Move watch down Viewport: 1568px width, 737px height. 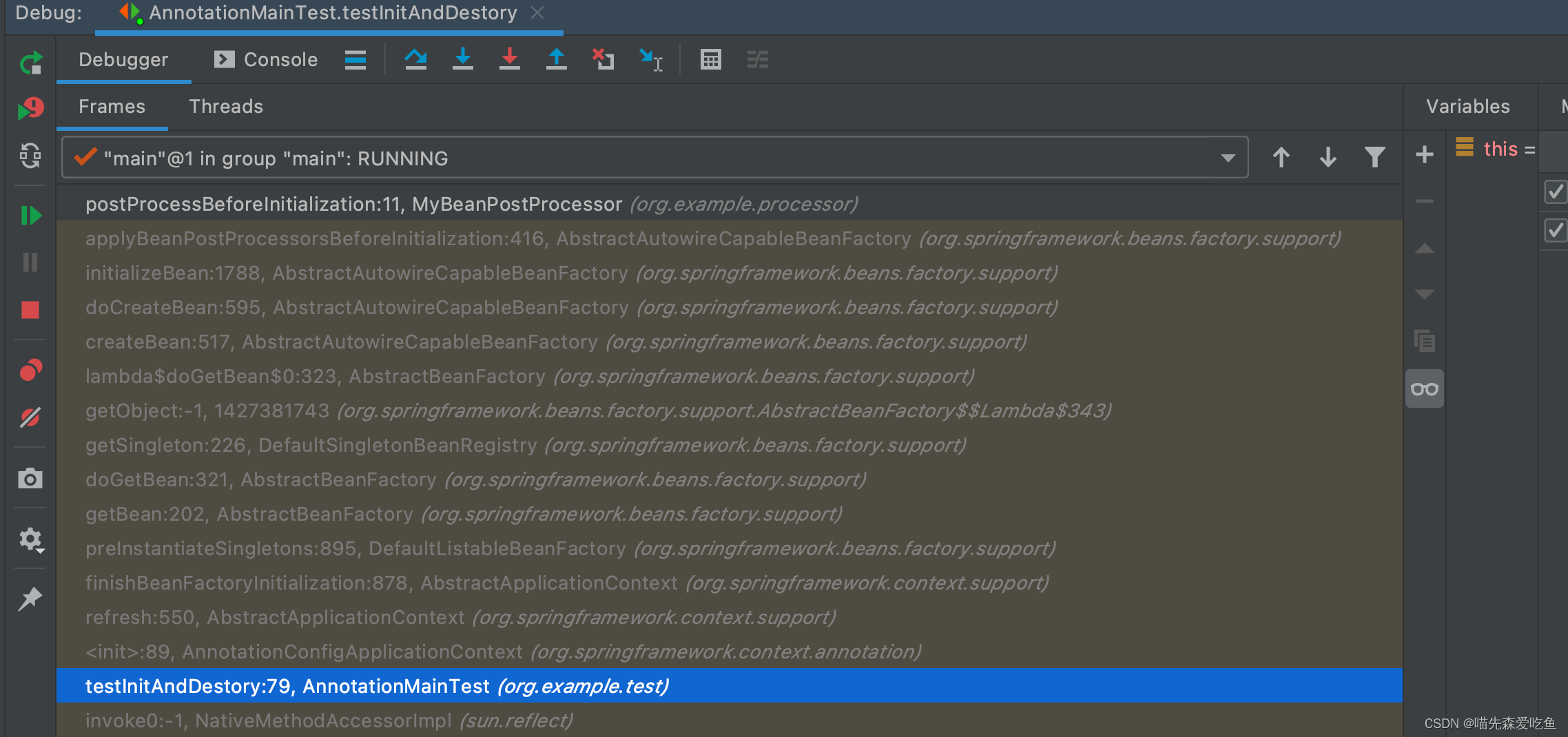(x=1424, y=295)
